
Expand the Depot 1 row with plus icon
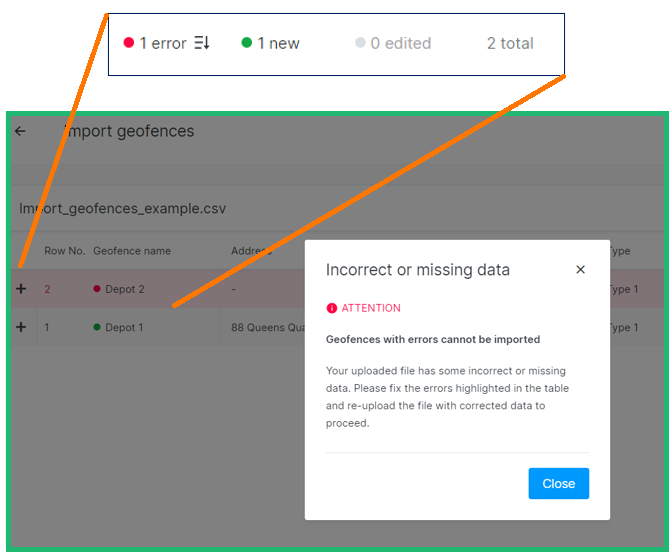[x=21, y=328]
